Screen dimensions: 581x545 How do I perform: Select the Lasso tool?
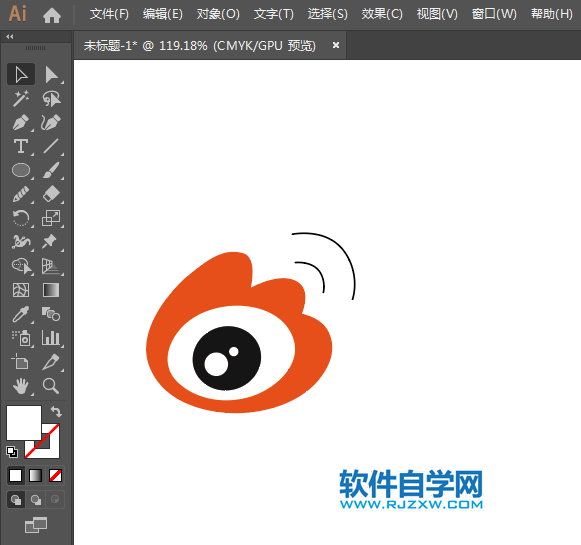51,99
